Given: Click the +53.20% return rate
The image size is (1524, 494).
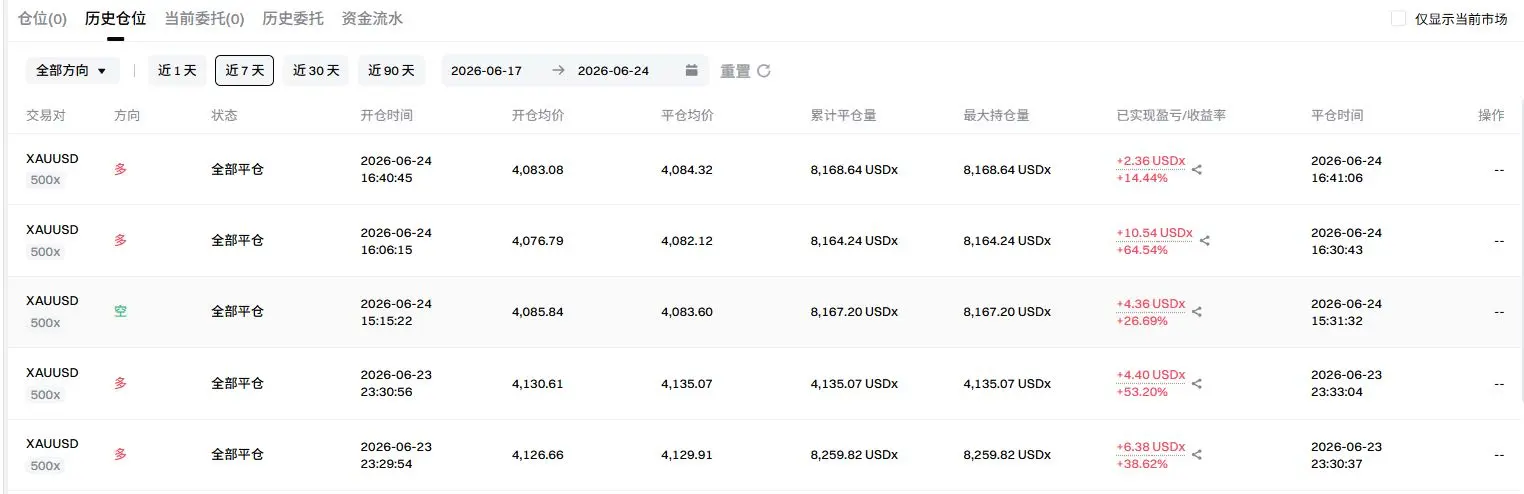Looking at the screenshot, I should pos(1142,392).
